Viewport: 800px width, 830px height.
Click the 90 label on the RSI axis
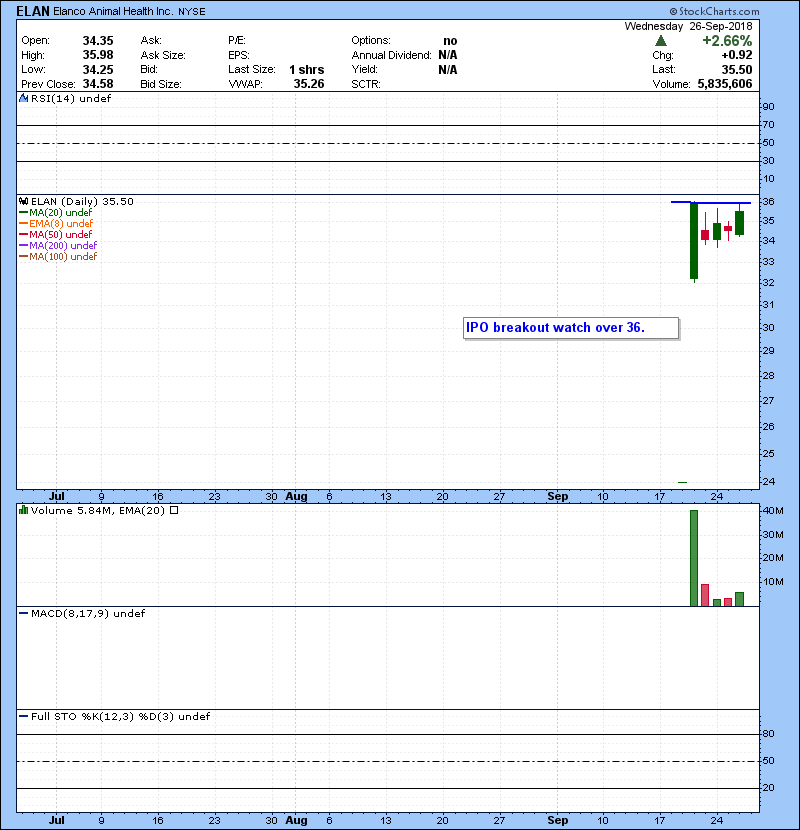(768, 106)
